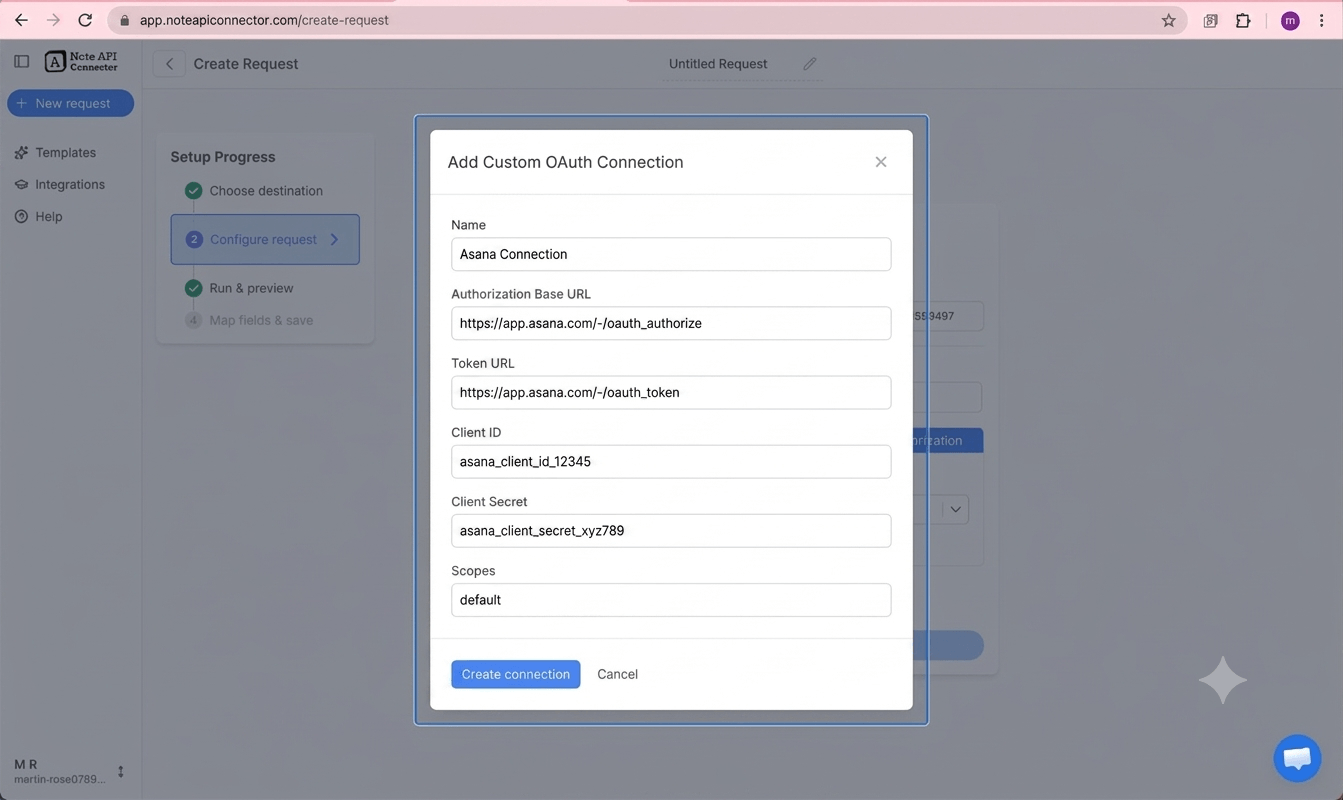Image resolution: width=1343 pixels, height=800 pixels.
Task: Close the Add Custom OAuth Connection dialog
Action: [881, 162]
